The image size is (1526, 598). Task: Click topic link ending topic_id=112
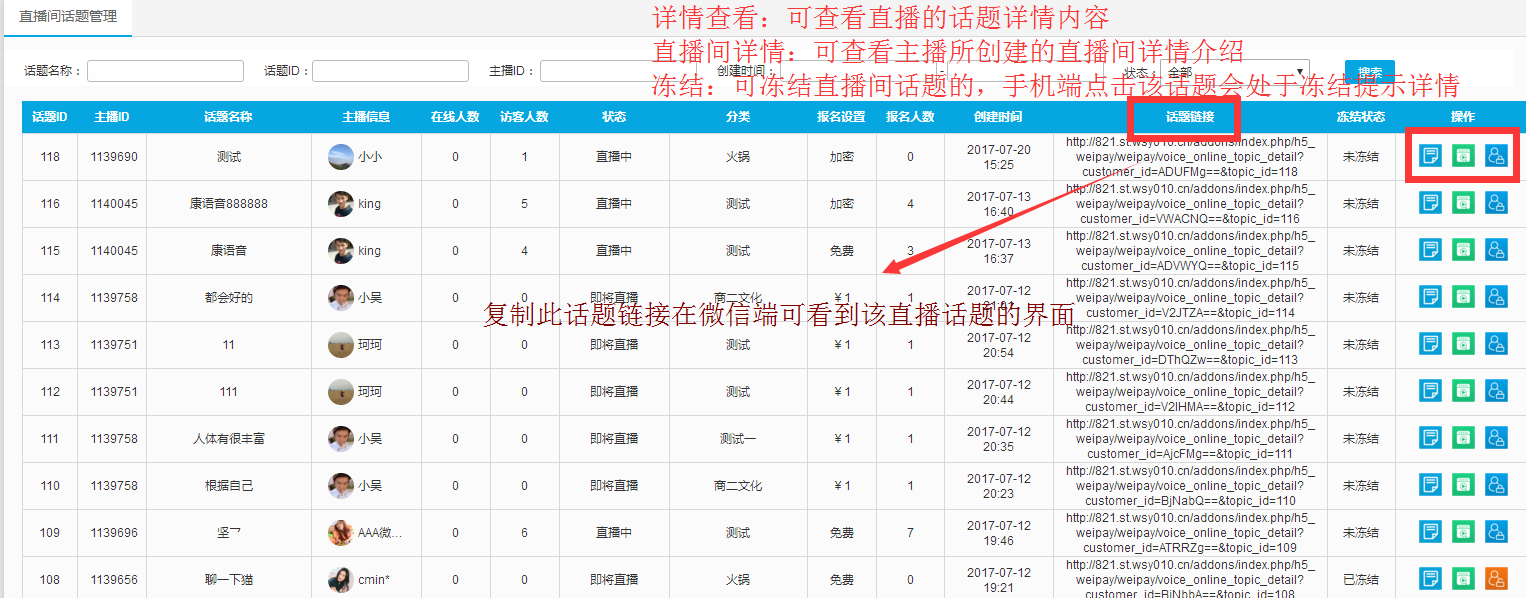point(1190,391)
